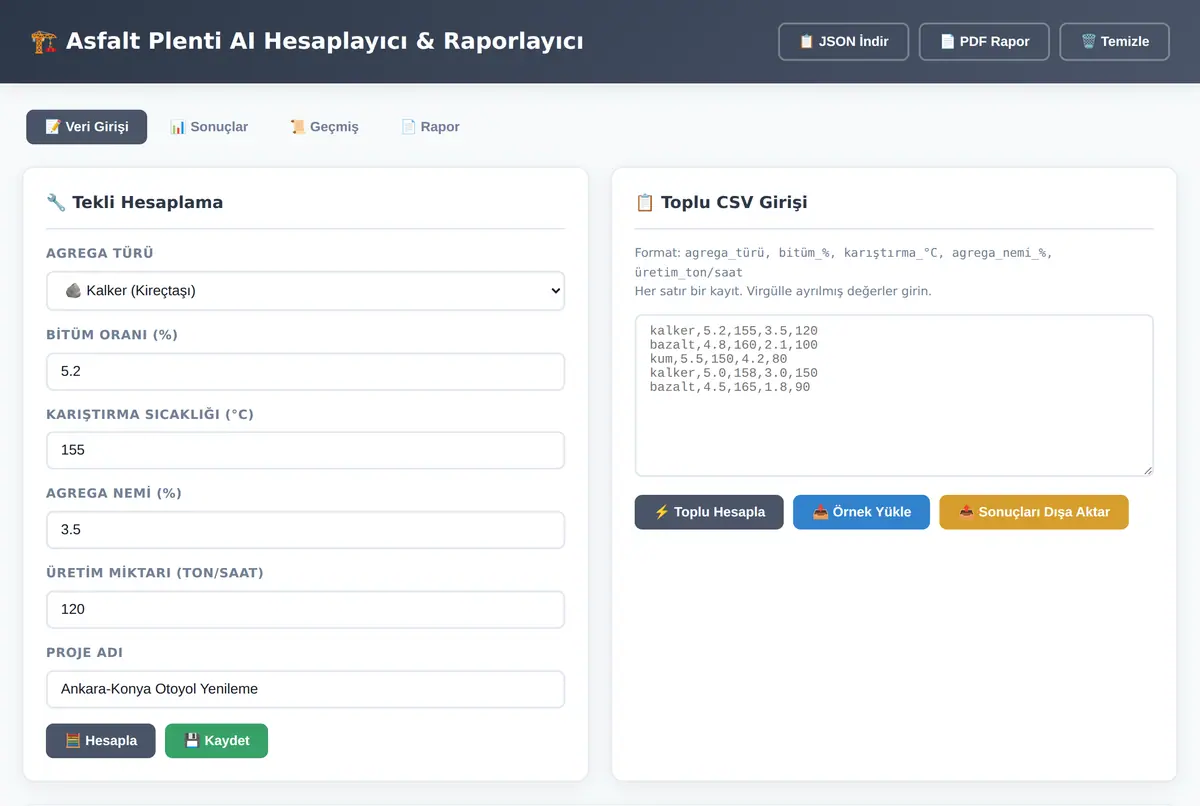Download data with JSON İndir button
The height and width of the screenshot is (806, 1200).
coord(843,42)
